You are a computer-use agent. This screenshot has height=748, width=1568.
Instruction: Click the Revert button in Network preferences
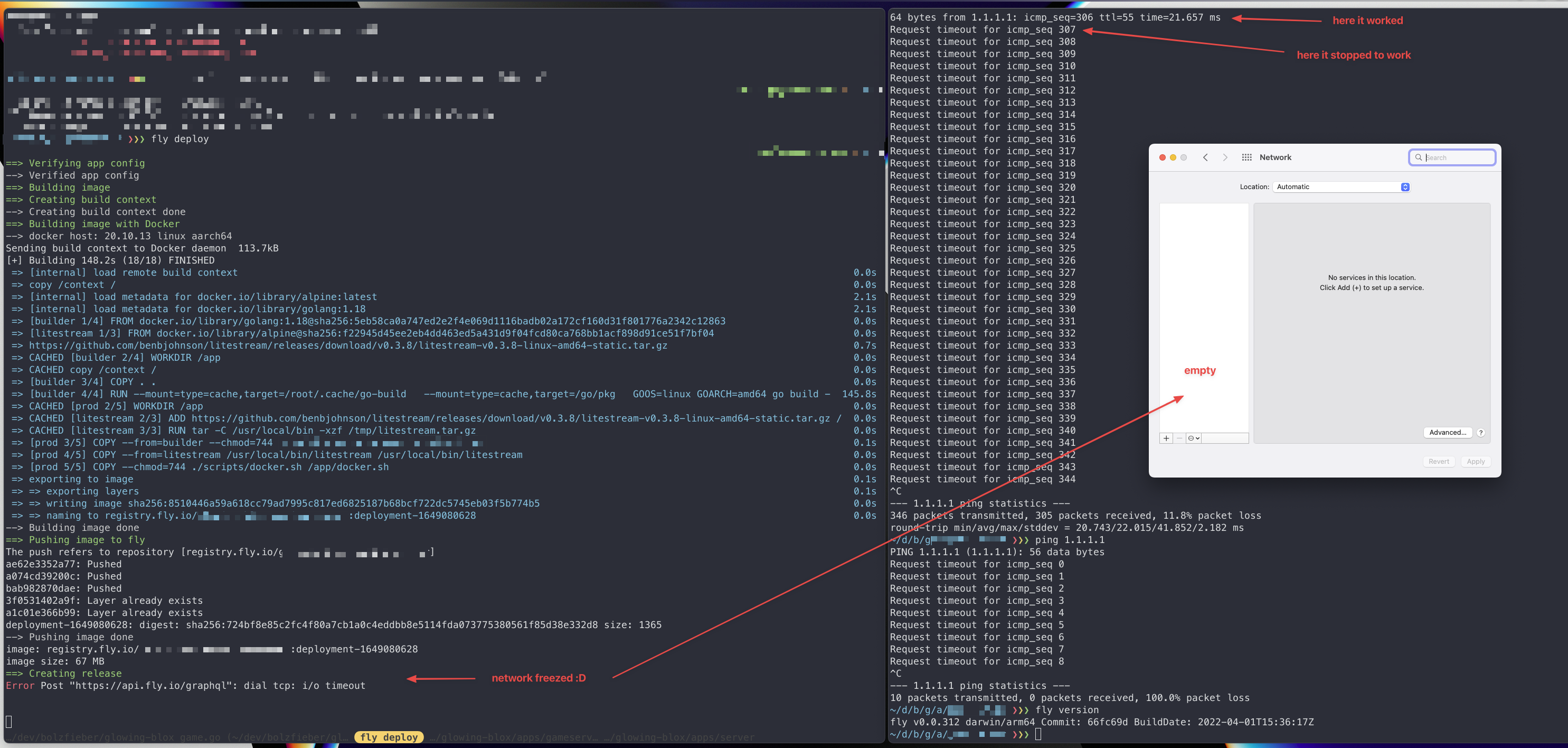pos(1439,461)
